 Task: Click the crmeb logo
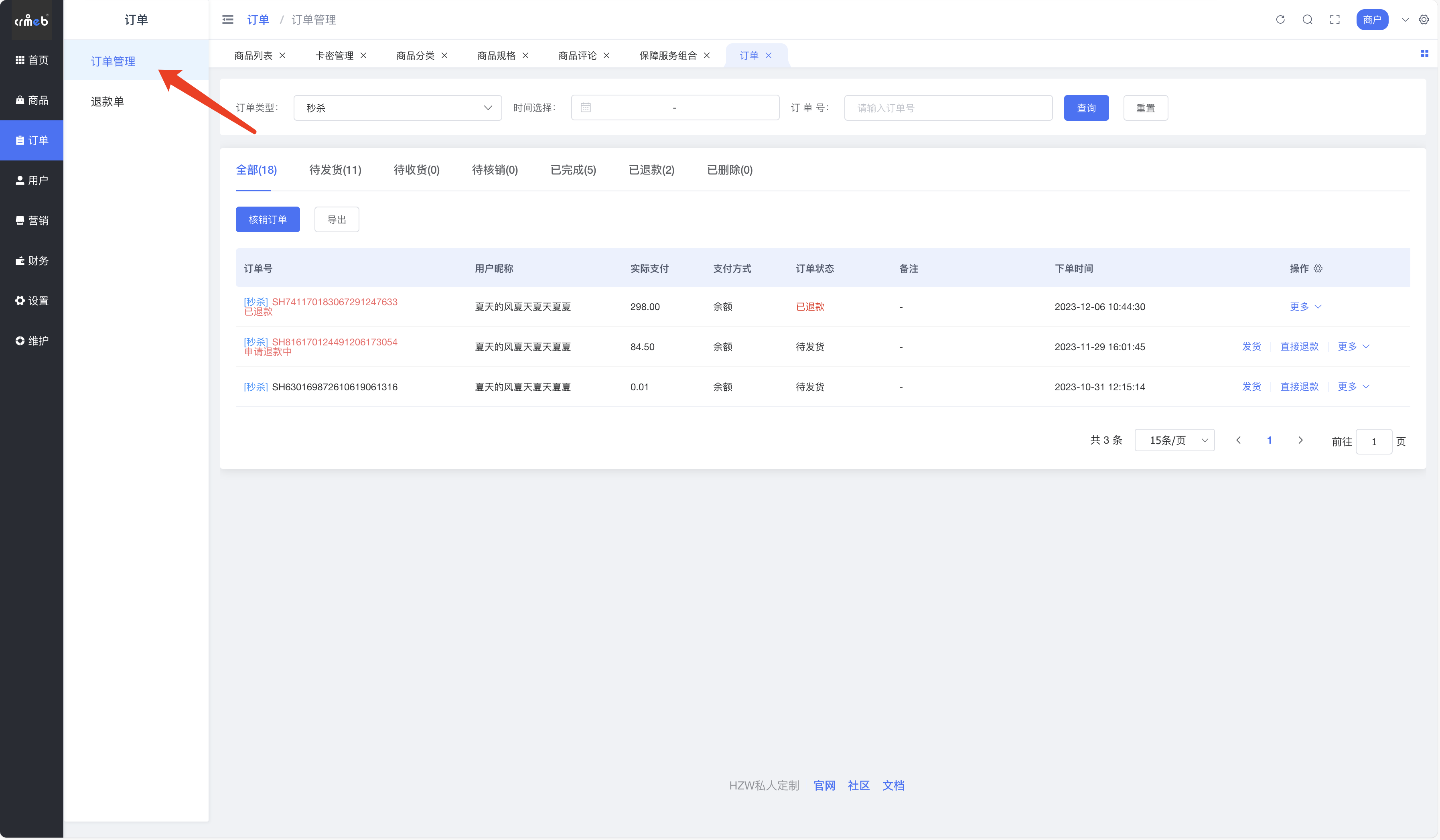click(31, 20)
